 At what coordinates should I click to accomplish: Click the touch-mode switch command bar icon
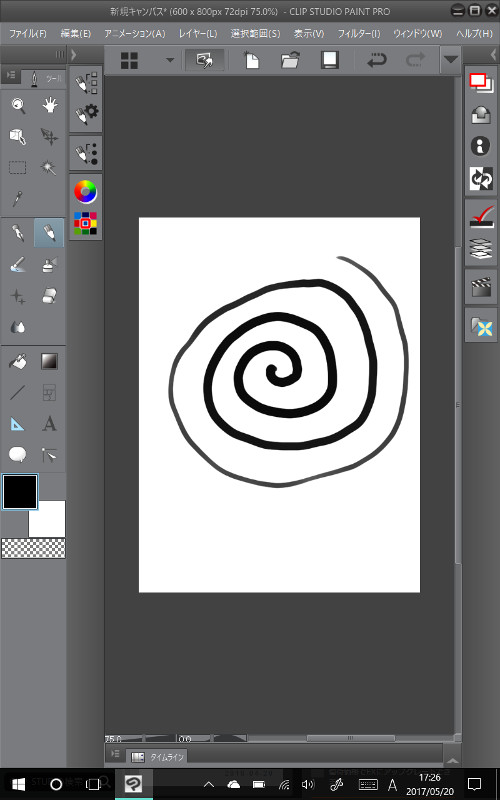tap(205, 61)
